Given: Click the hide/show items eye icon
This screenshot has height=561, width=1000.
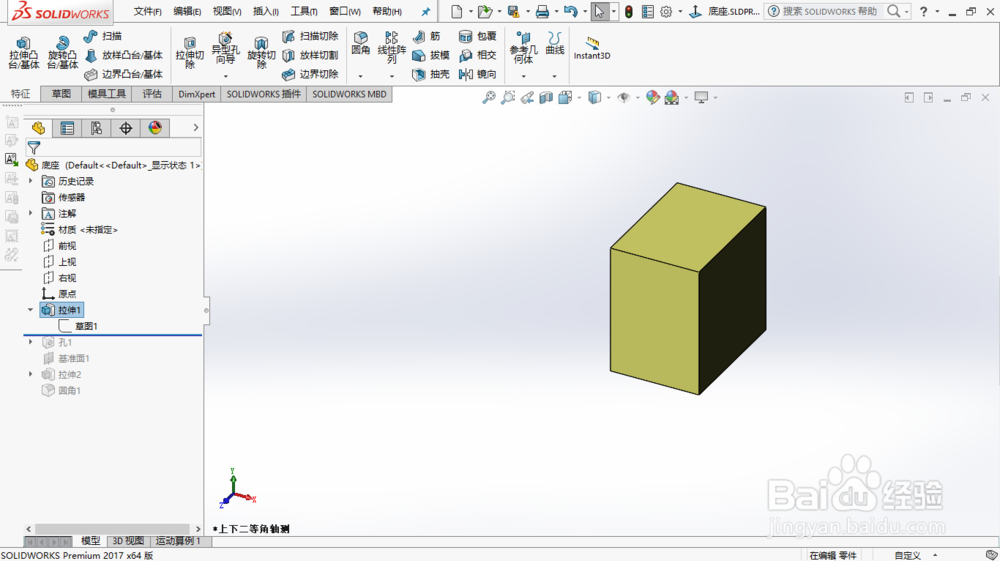Looking at the screenshot, I should click(624, 98).
